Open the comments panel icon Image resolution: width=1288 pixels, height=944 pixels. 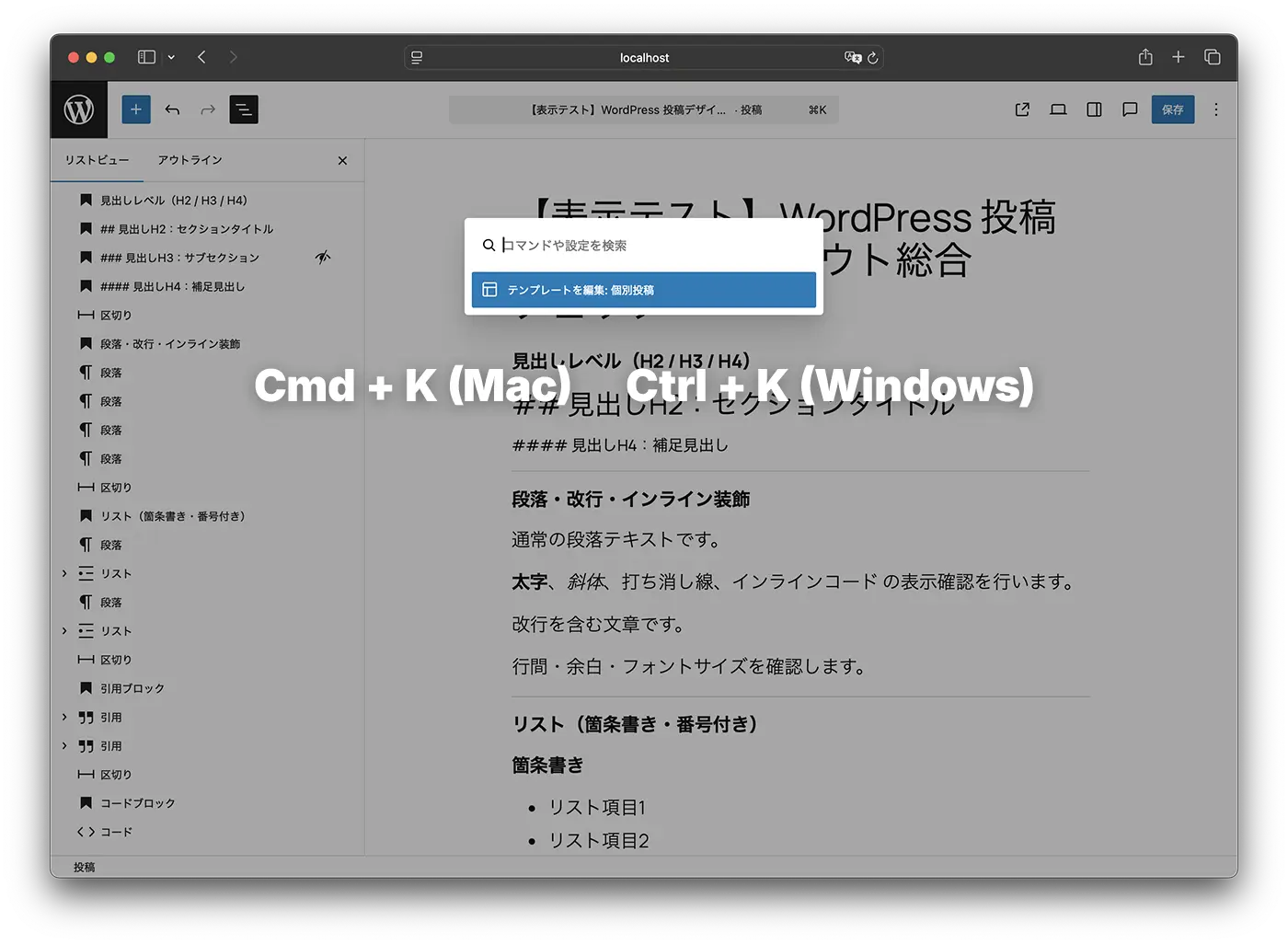tap(1130, 109)
